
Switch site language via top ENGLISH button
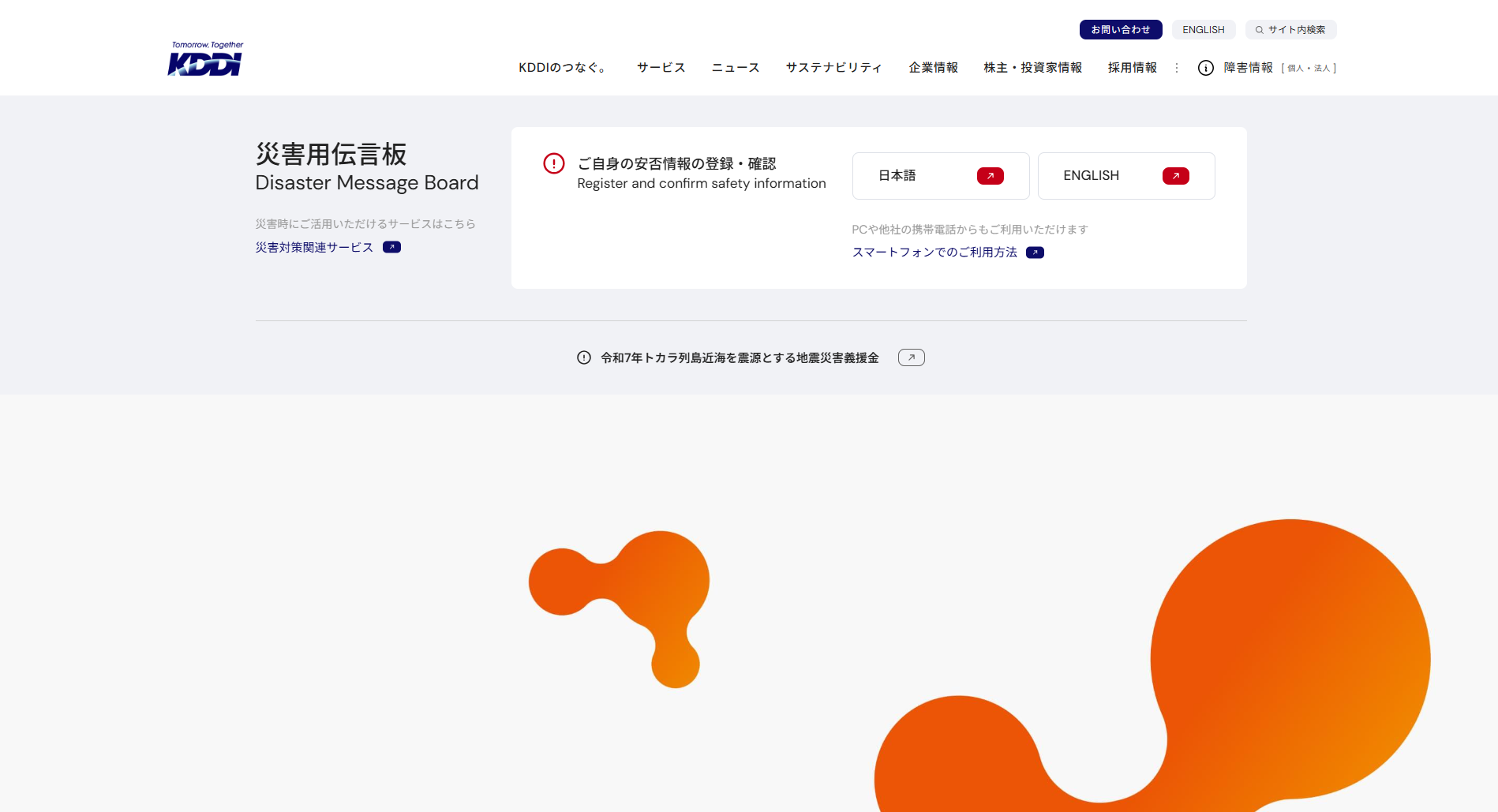[1203, 30]
